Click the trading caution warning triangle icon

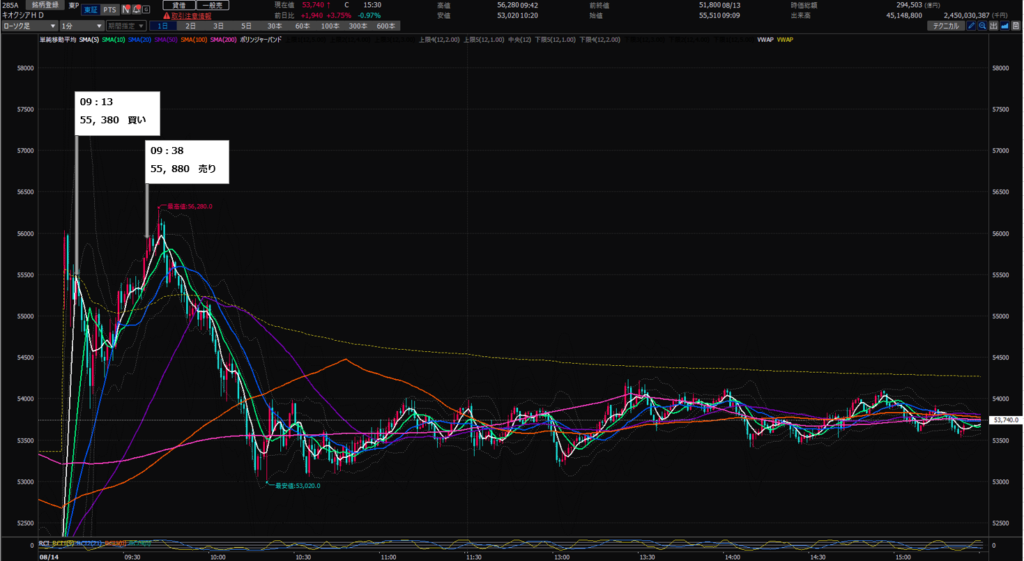click(167, 16)
